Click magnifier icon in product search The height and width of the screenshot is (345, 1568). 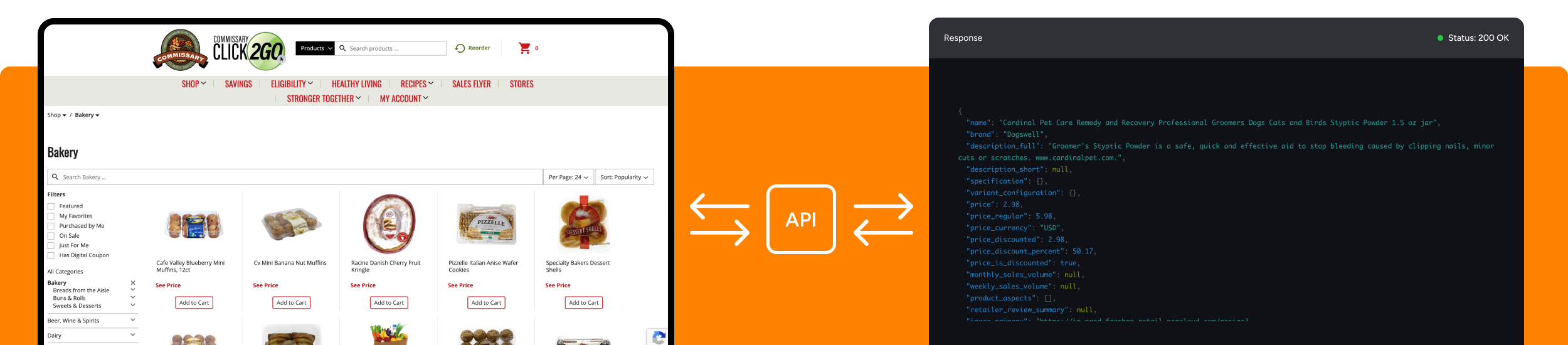[x=342, y=48]
